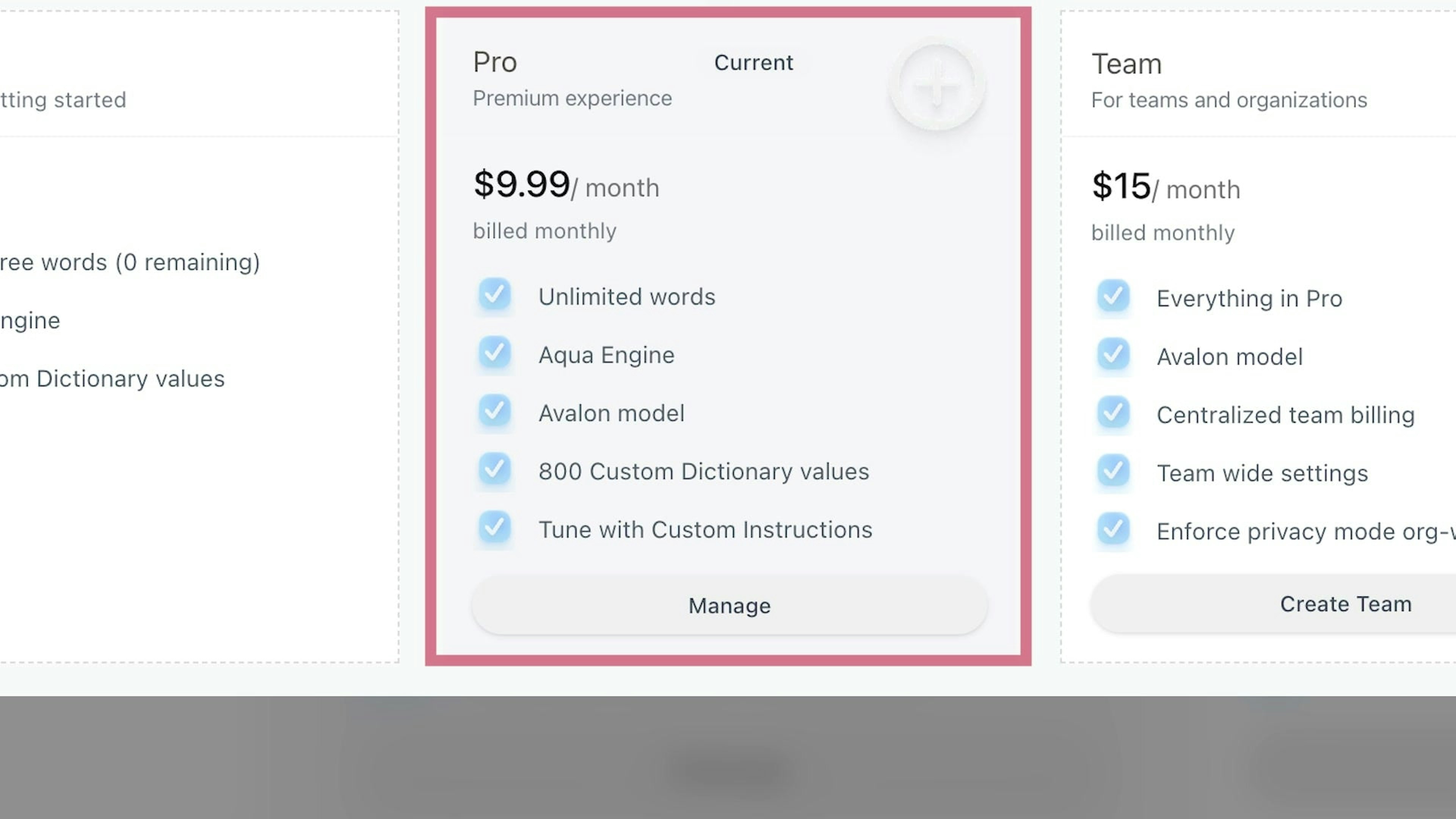Click the Current badge on Pro plan
This screenshot has height=819, width=1456.
(x=753, y=63)
